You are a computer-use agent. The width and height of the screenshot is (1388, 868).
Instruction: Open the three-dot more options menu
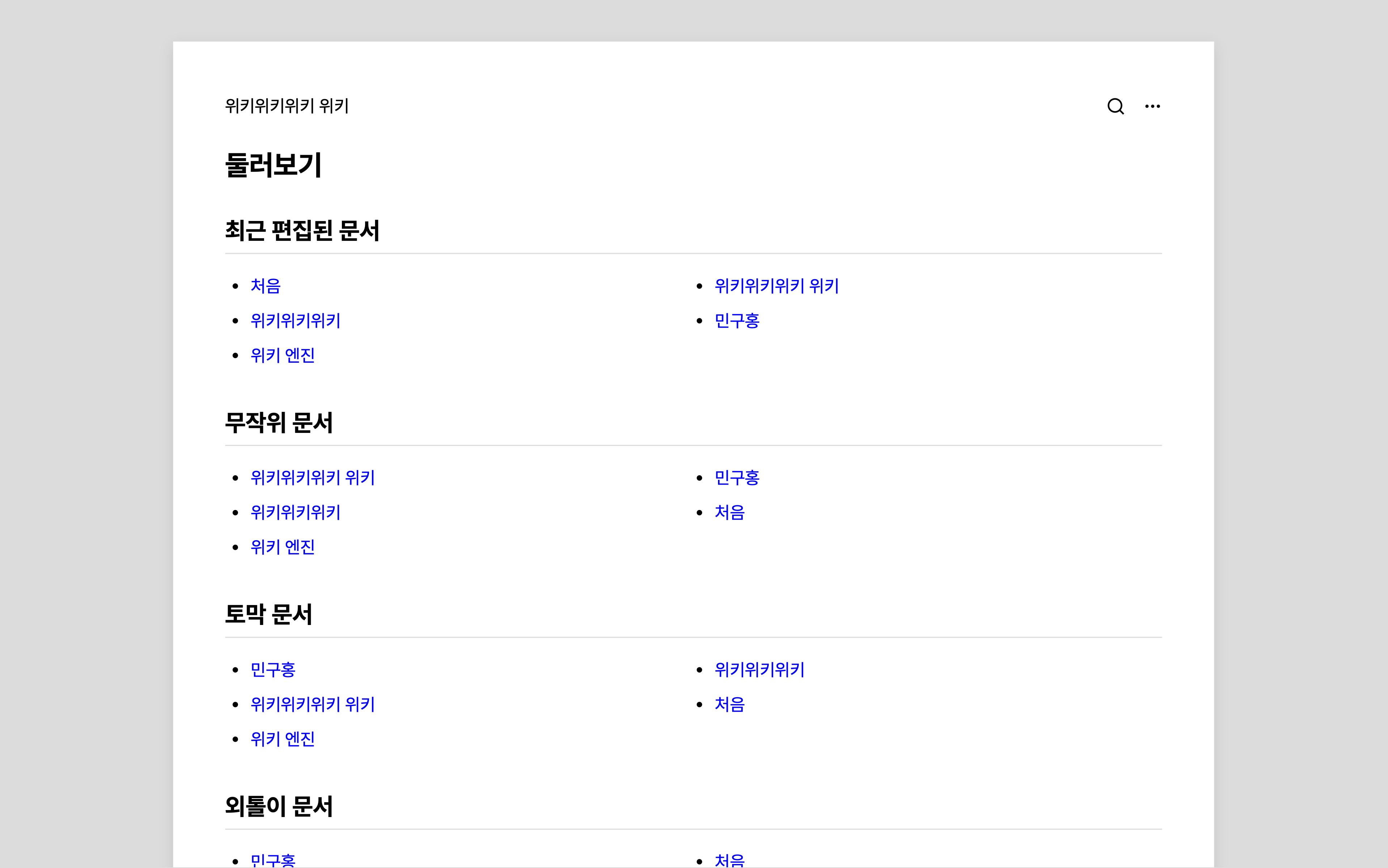pyautogui.click(x=1152, y=106)
